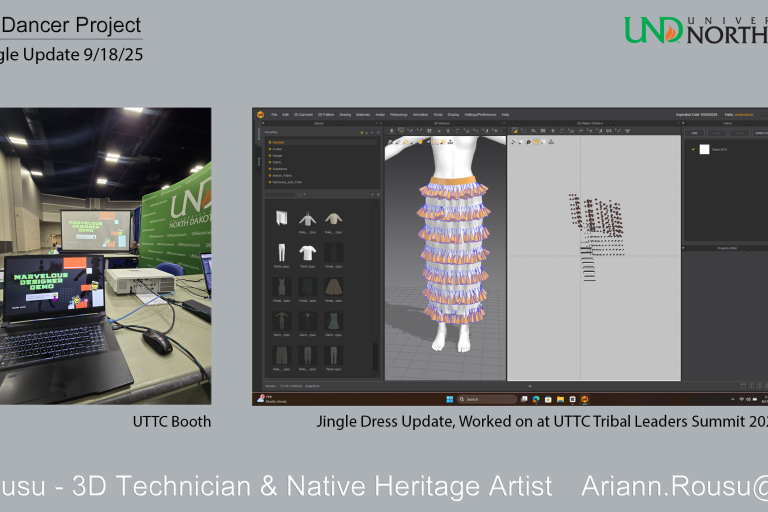Open the 3D Window title dropdown
The width and height of the screenshot is (768, 512).
[463, 123]
